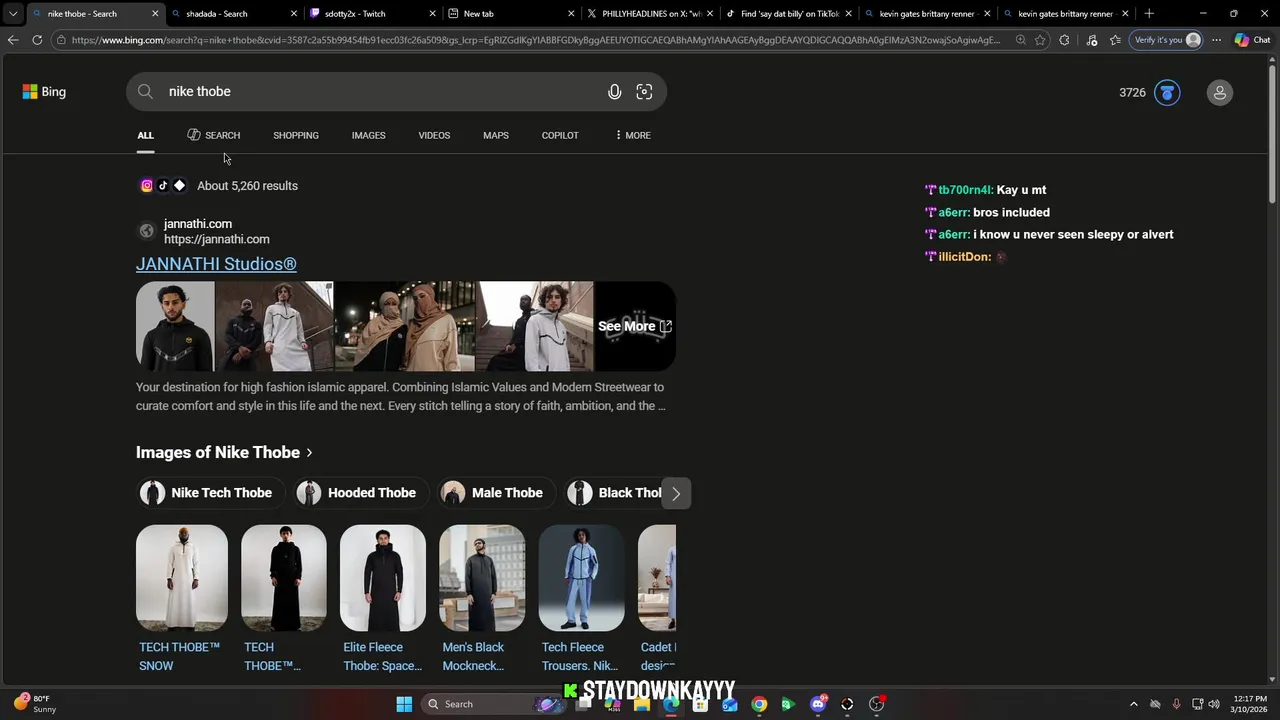Click the result source icons next to results count
The width and height of the screenshot is (1280, 720).
pos(163,186)
